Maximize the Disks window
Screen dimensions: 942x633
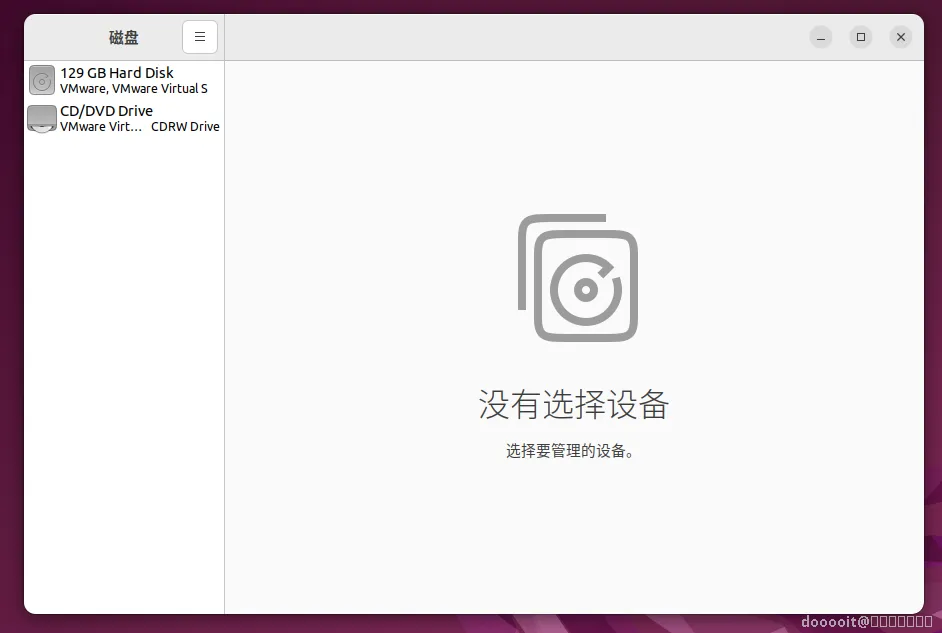(x=861, y=37)
